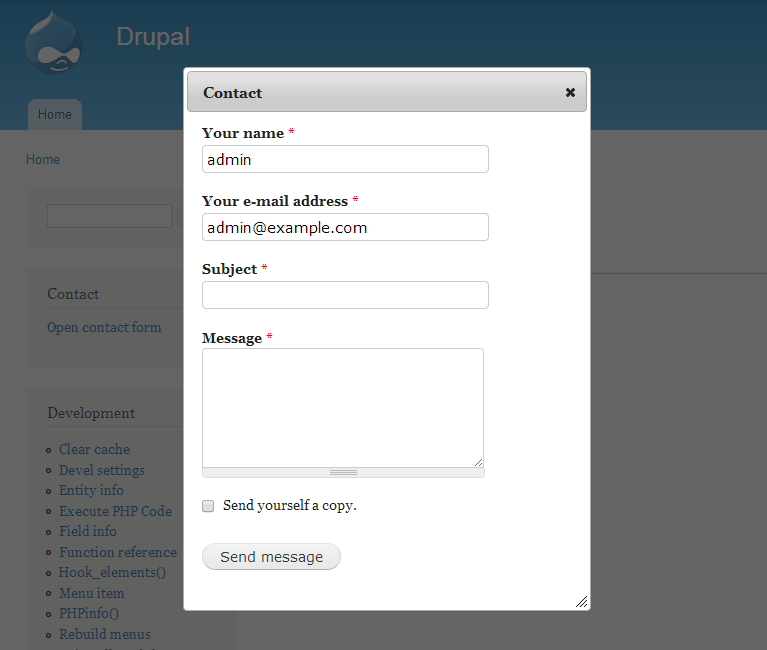Click the Drupal droplet logo
Image resolution: width=767 pixels, height=650 pixels.
53,43
